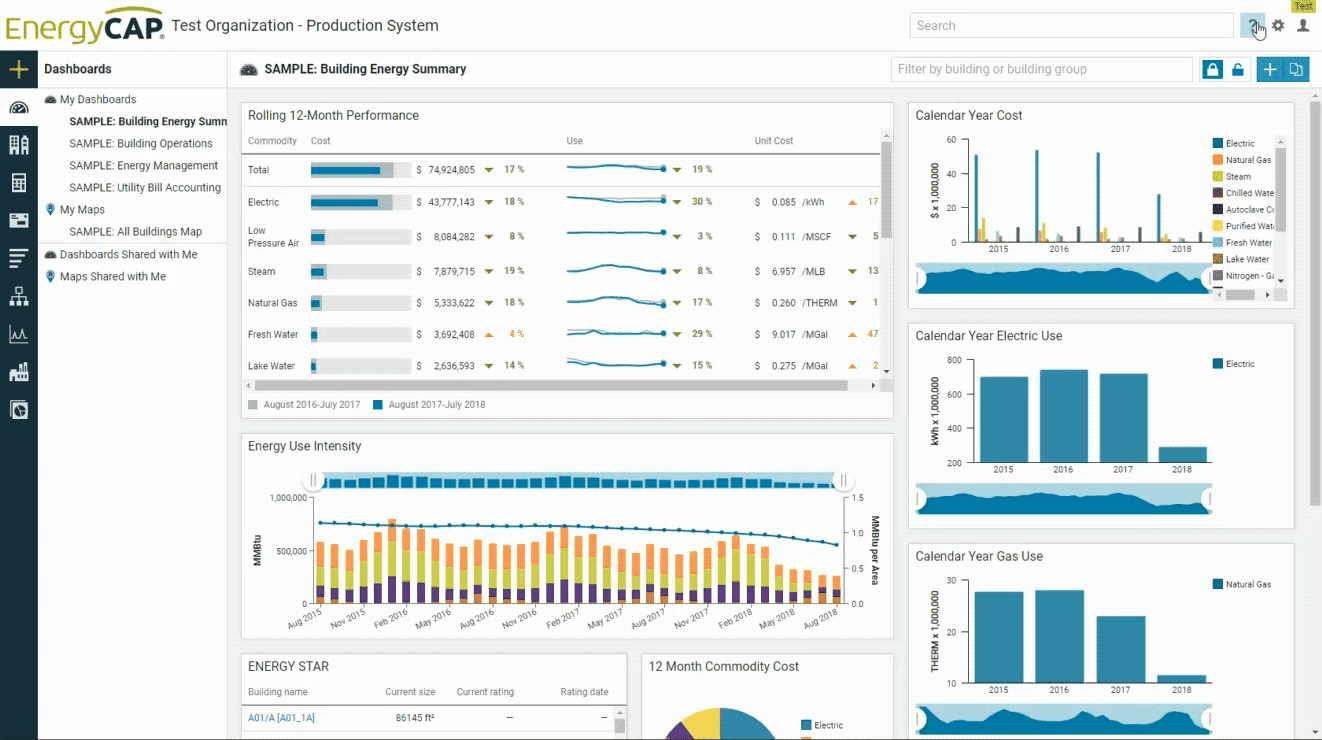This screenshot has height=740, width=1322.
Task: Toggle Chilled Water legend swatch
Action: [1217, 193]
